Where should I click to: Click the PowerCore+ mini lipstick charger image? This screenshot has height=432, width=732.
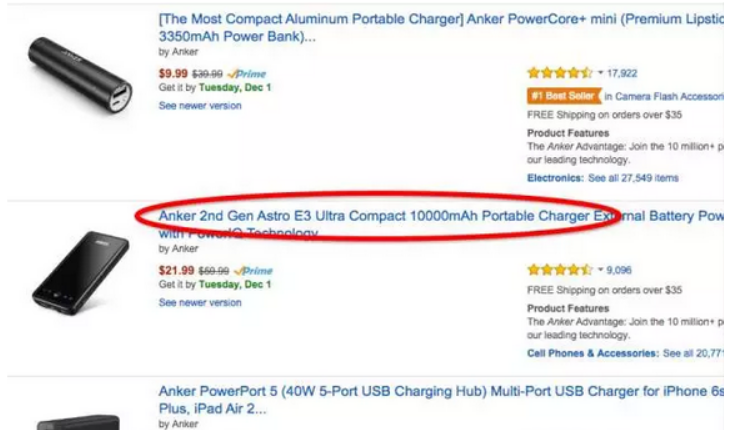82,74
